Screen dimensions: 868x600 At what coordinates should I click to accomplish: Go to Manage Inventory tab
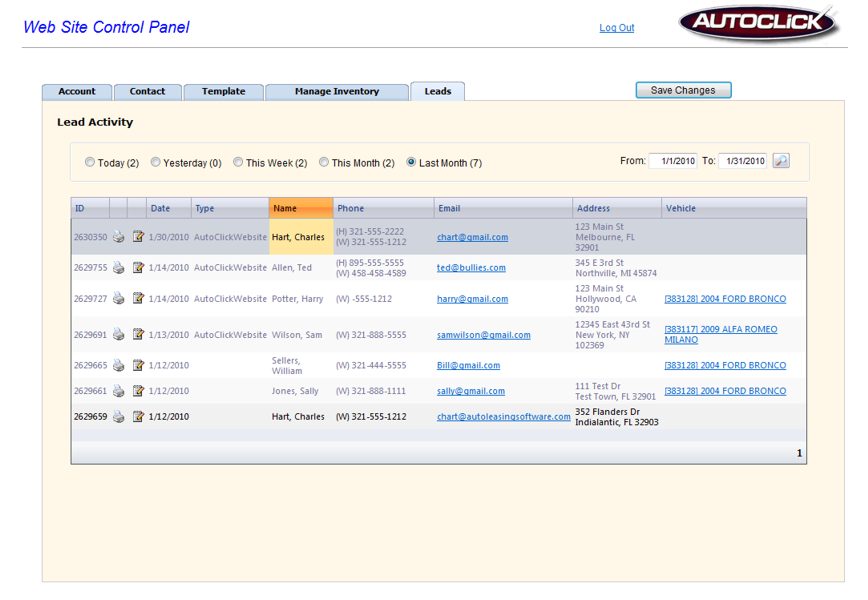pyautogui.click(x=337, y=91)
